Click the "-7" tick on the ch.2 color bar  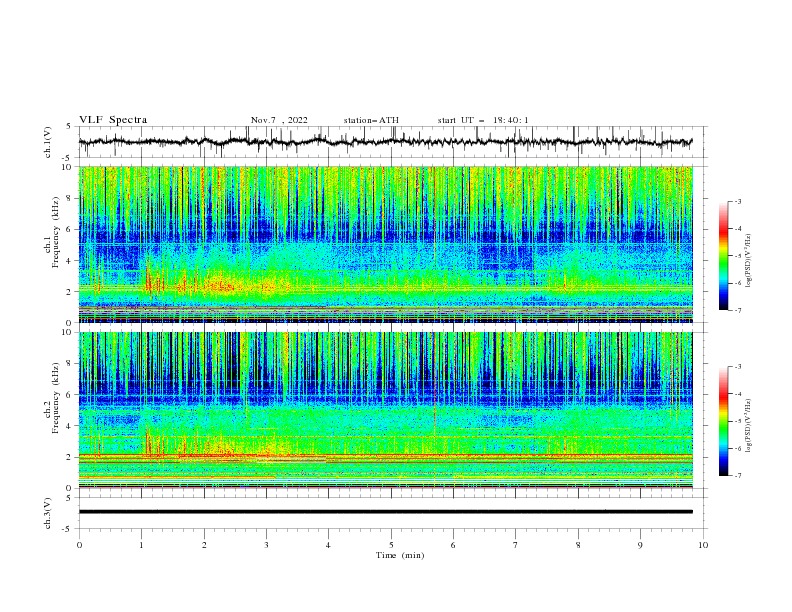point(737,476)
